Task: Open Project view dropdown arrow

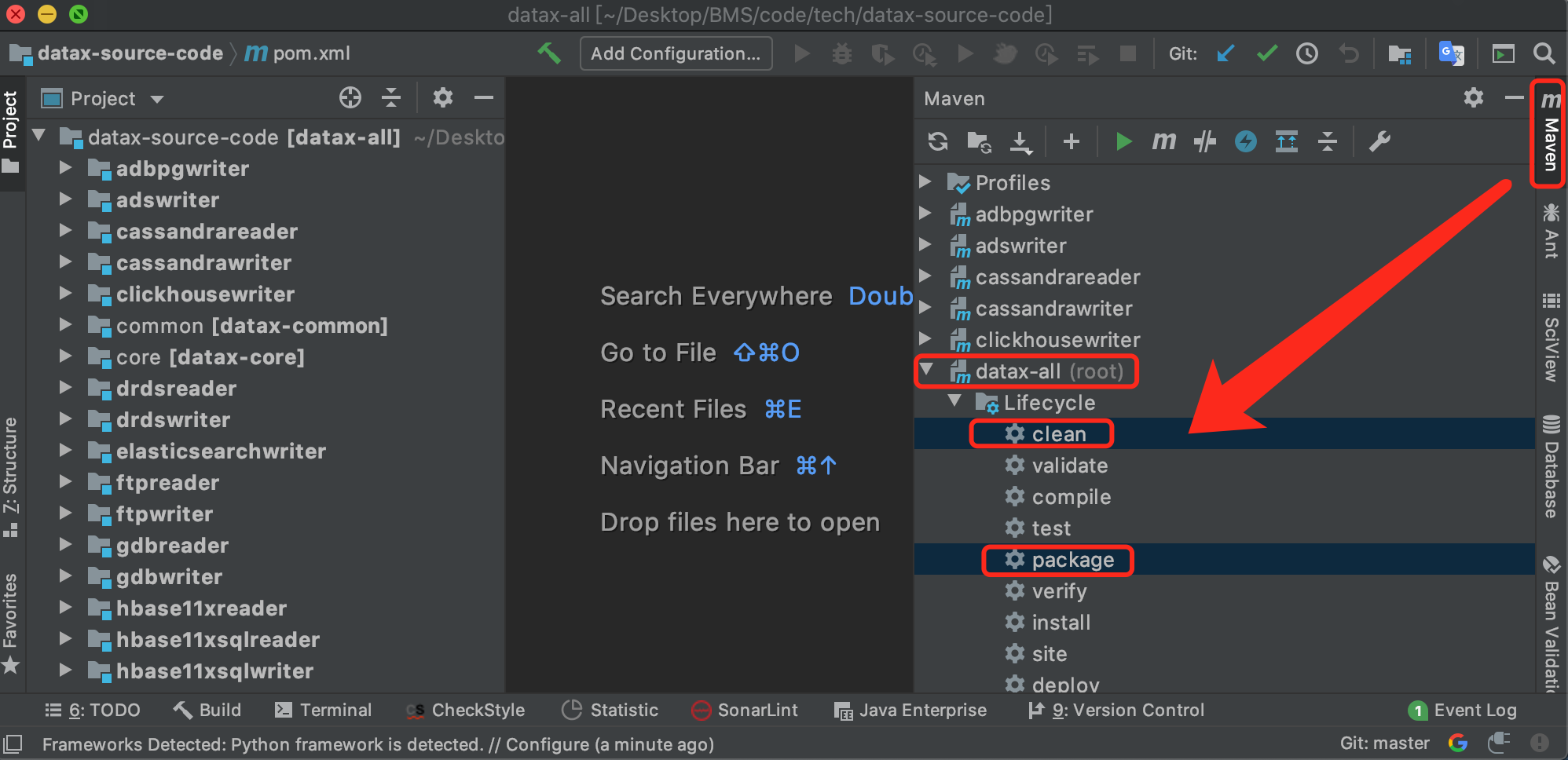Action: pyautogui.click(x=156, y=99)
